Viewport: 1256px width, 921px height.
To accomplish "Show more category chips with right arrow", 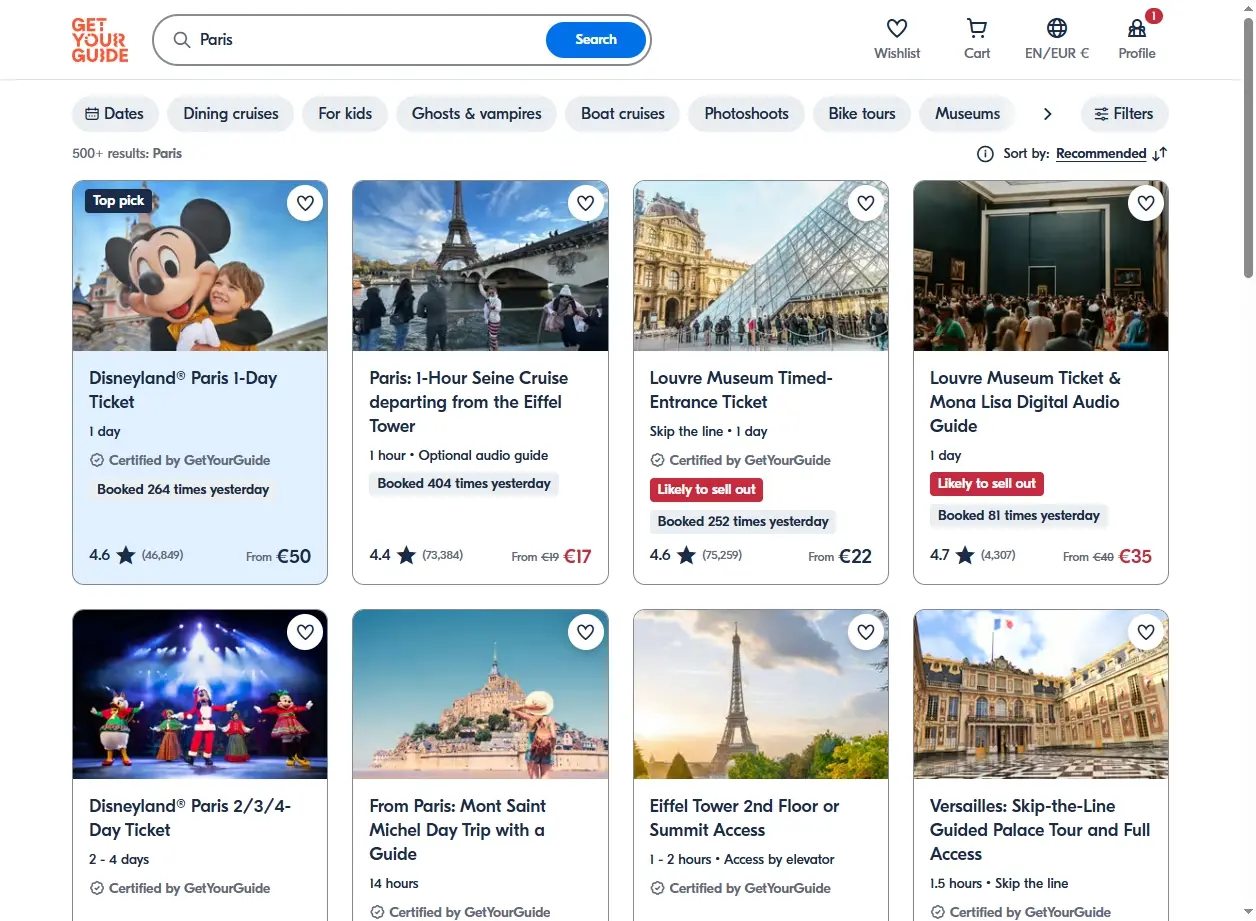I will pyautogui.click(x=1047, y=114).
